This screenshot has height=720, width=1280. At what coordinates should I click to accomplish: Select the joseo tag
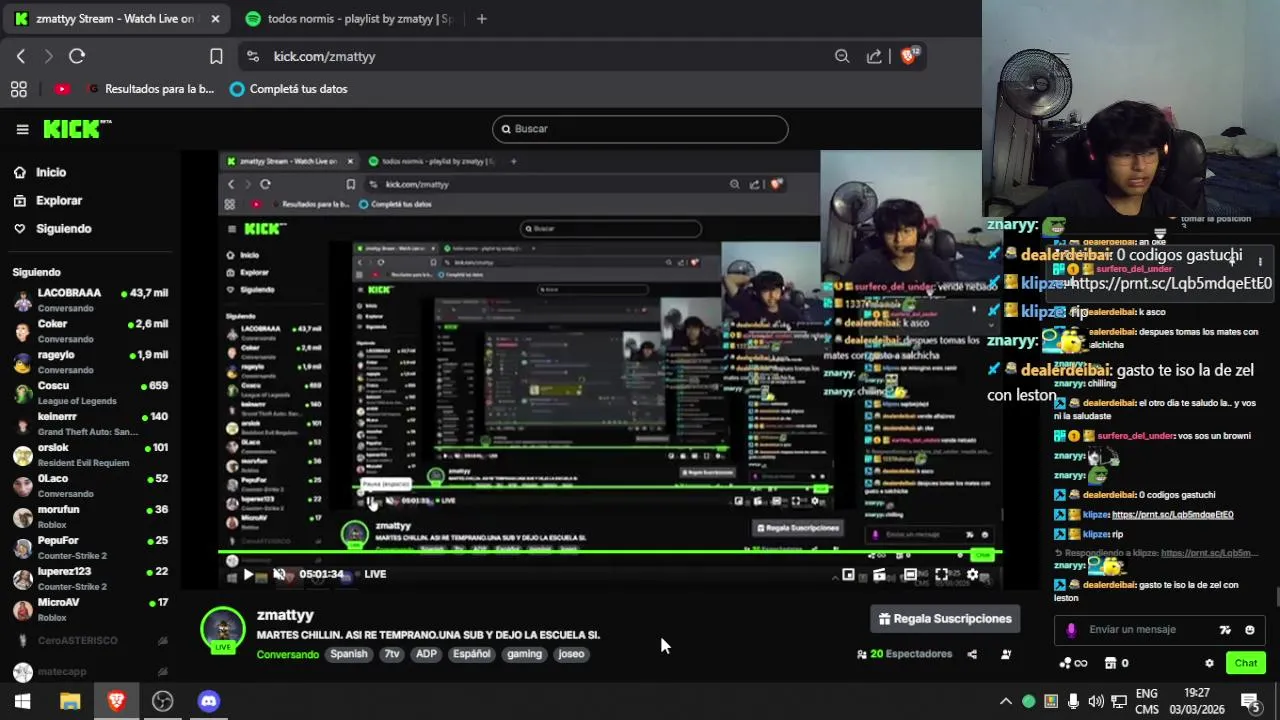pyautogui.click(x=571, y=654)
